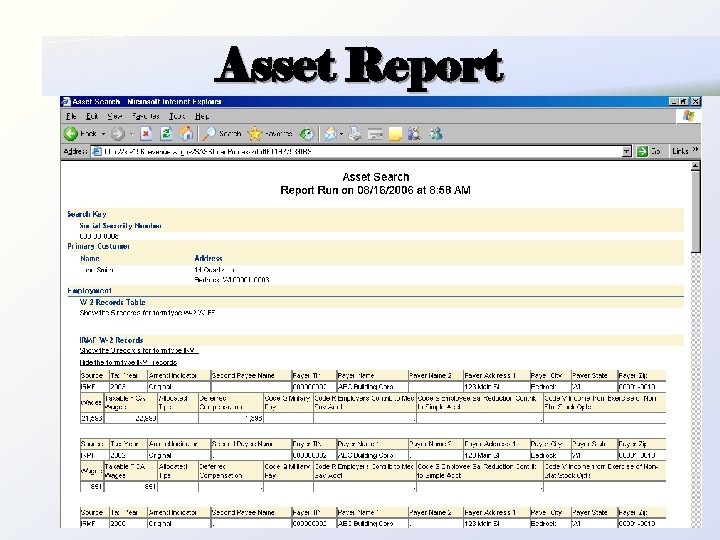Click the Asset Search report title
This screenshot has height=540, width=720.
point(376,177)
